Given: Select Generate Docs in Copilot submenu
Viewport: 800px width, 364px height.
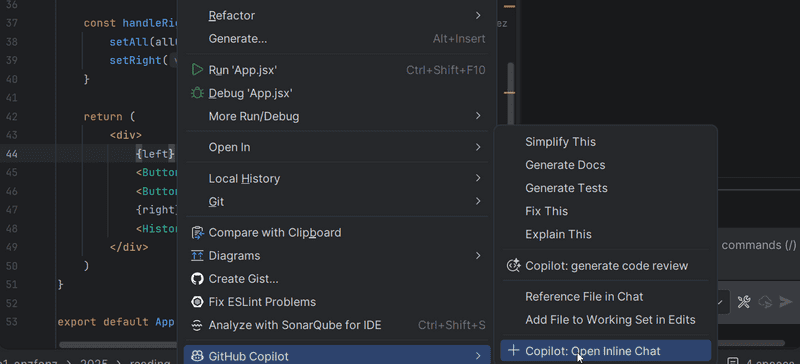Looking at the screenshot, I should tap(565, 165).
